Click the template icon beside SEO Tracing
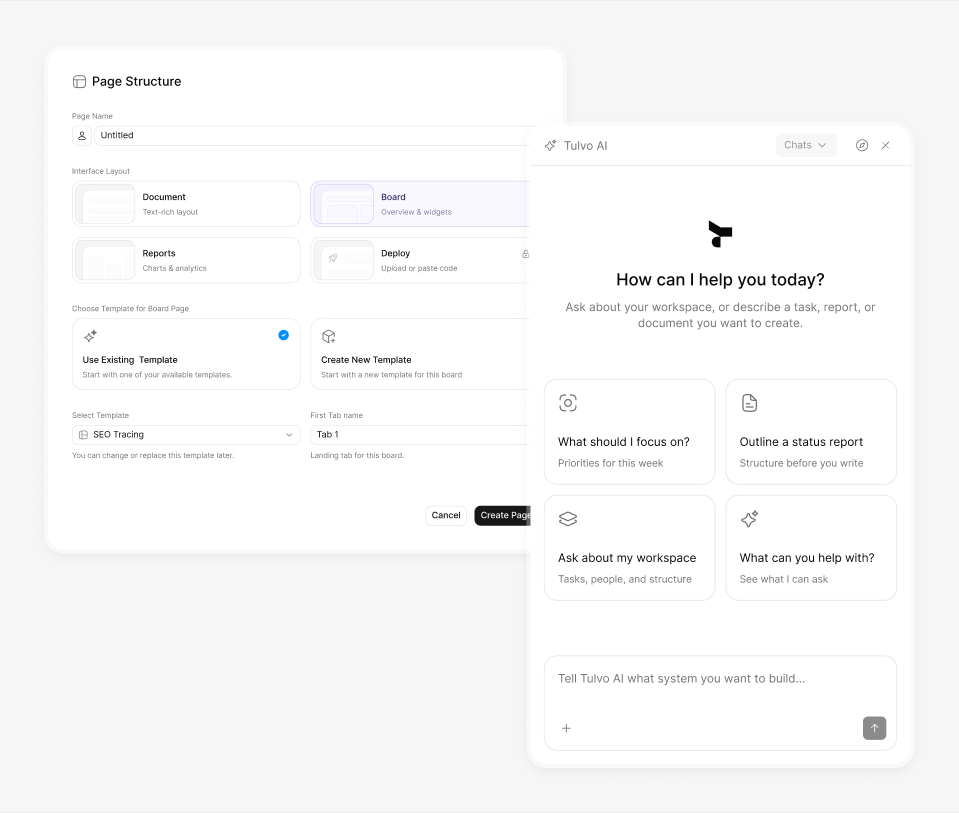 [83, 434]
